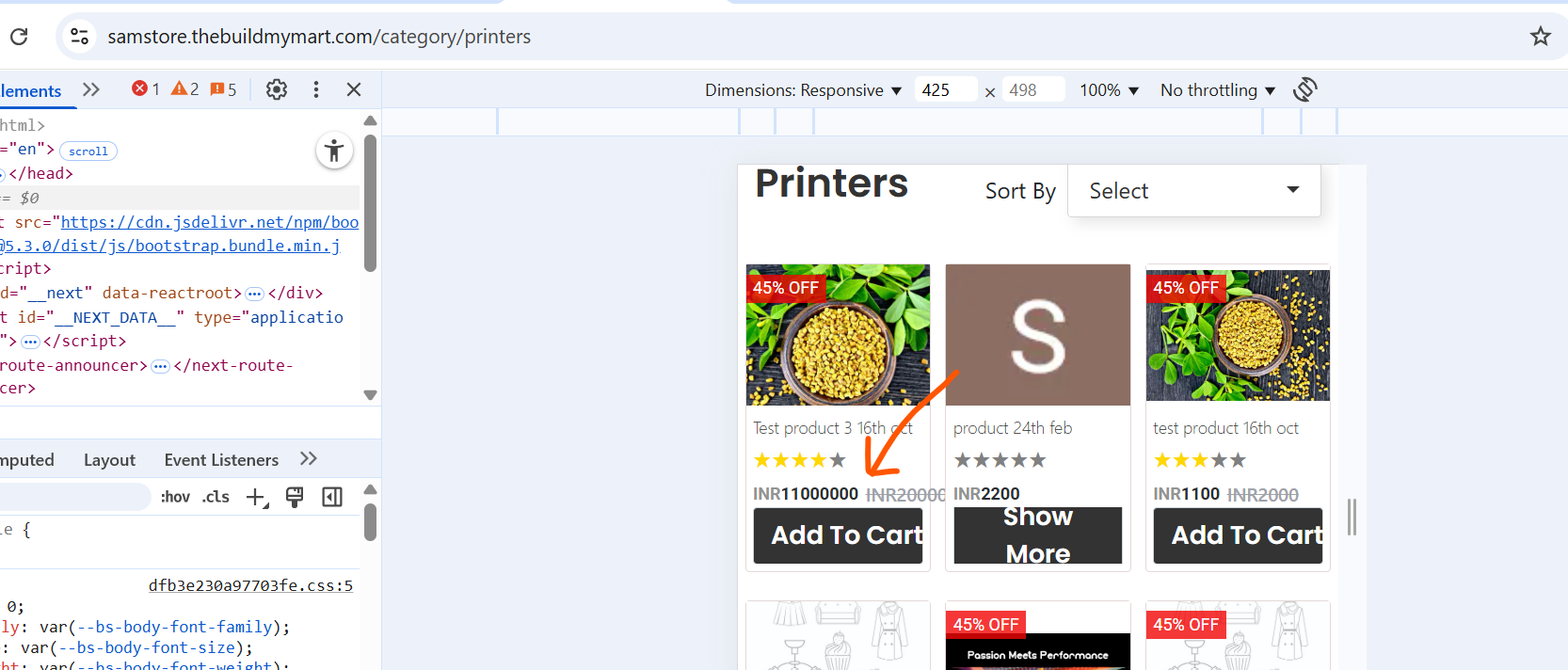
Task: Expand the __NEXT_DATA__ script ellipsis
Action: point(30,342)
